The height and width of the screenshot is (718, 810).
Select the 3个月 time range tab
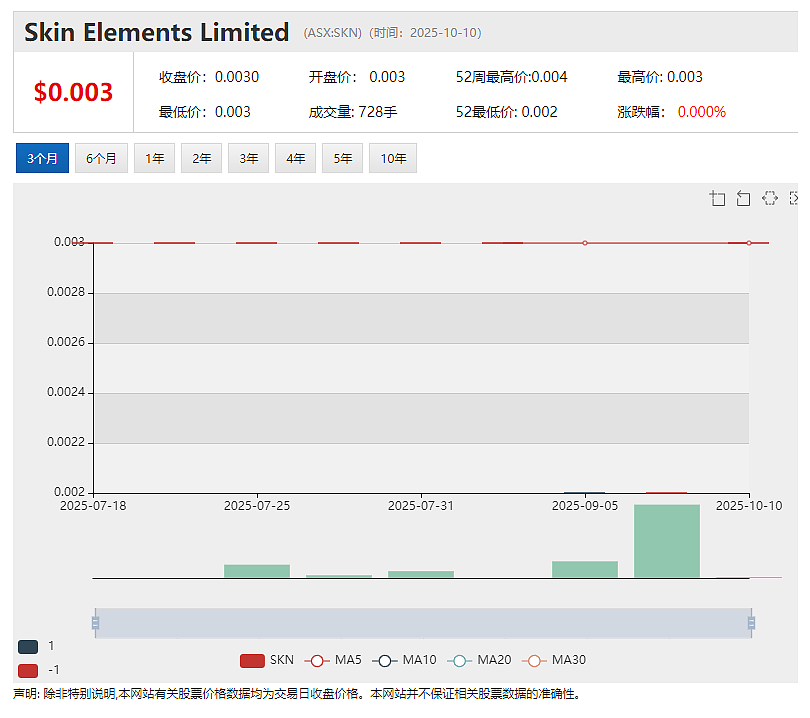(x=42, y=158)
